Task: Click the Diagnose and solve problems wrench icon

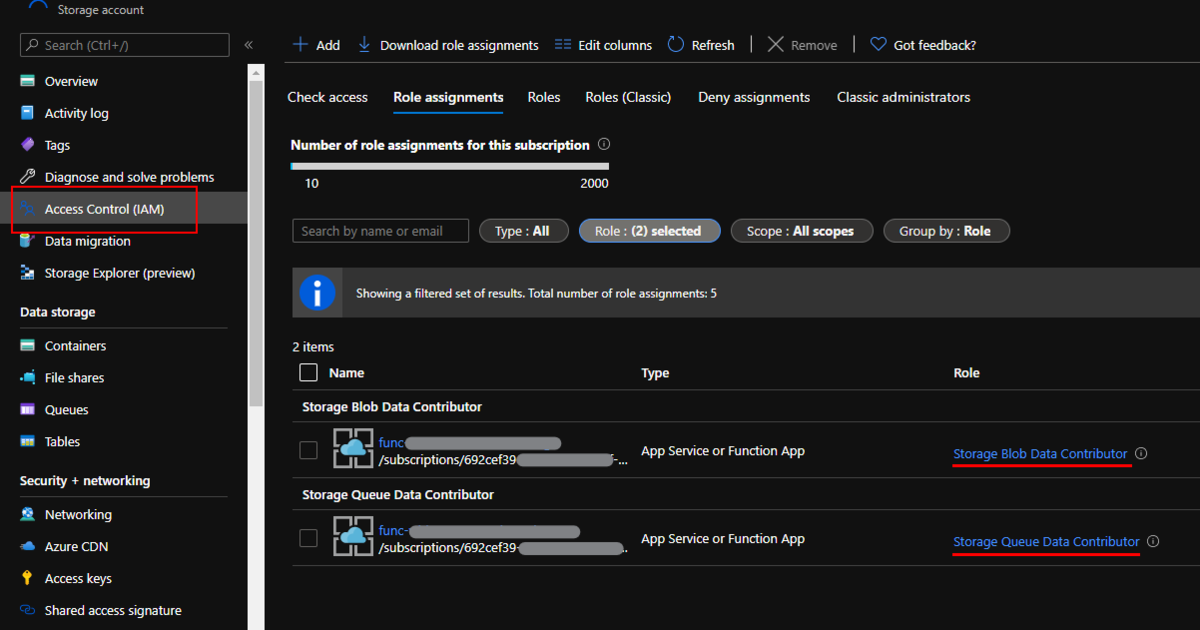Action: [28, 177]
